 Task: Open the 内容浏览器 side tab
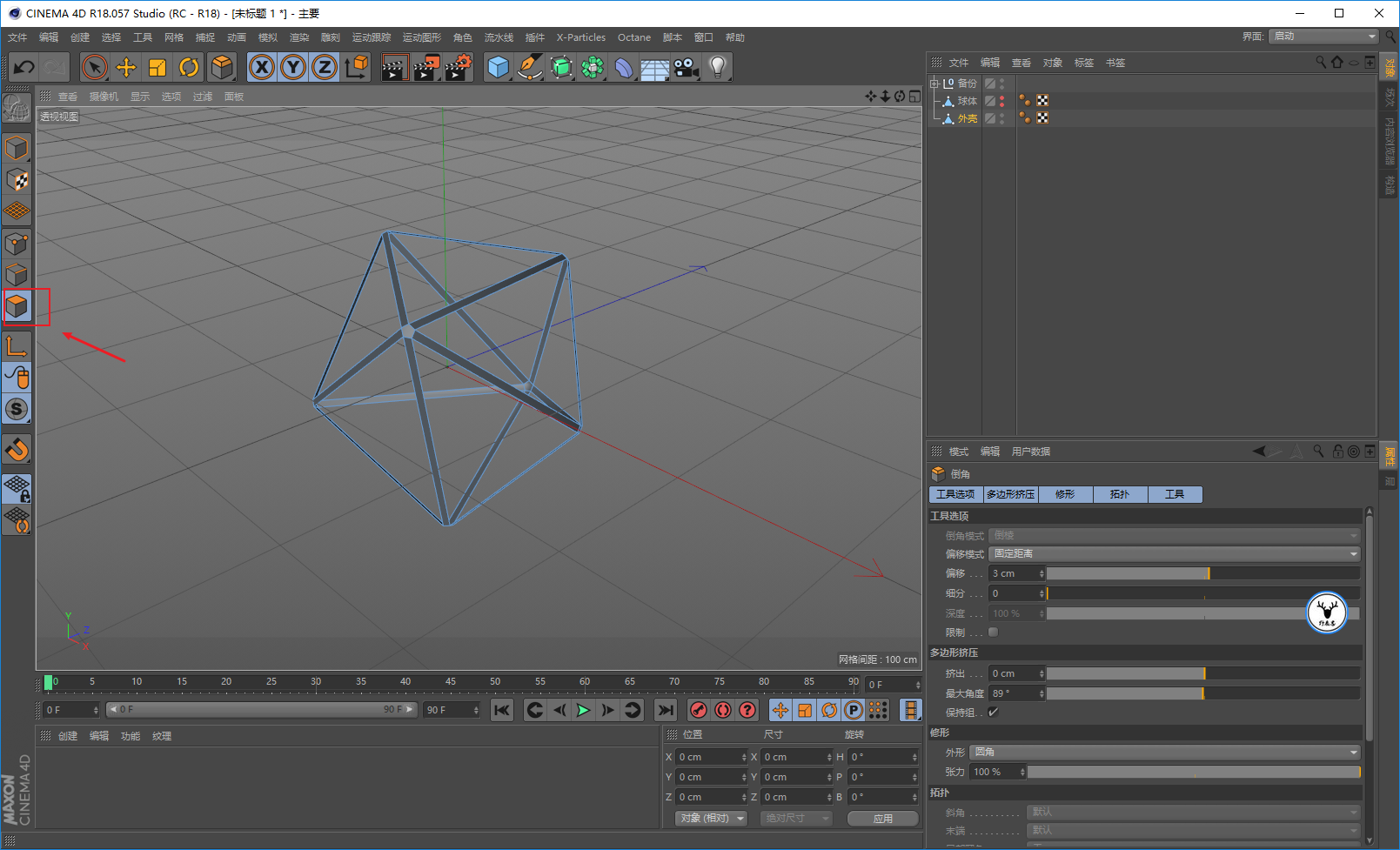[x=1390, y=141]
